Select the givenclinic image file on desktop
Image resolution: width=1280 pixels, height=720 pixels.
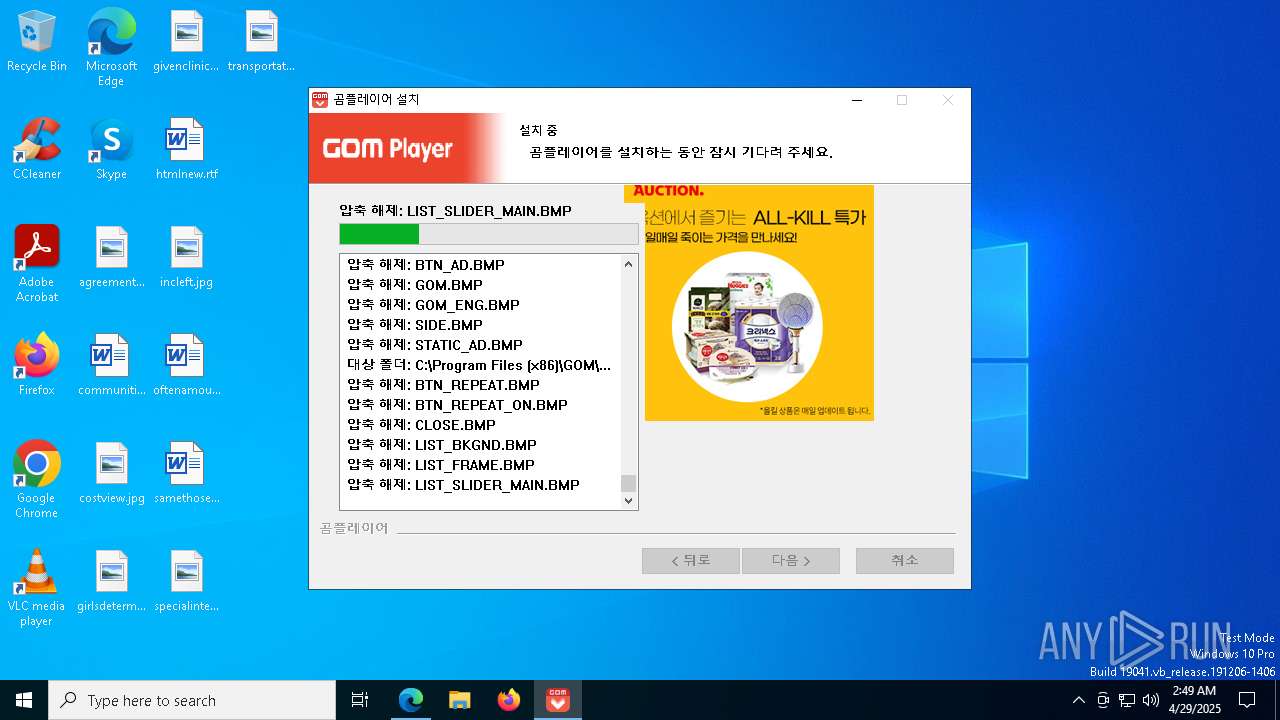tap(186, 42)
